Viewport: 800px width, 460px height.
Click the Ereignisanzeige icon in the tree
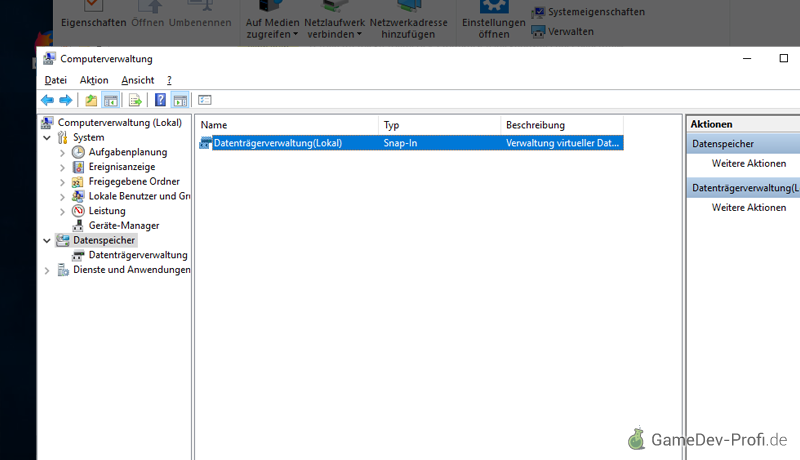(79, 167)
